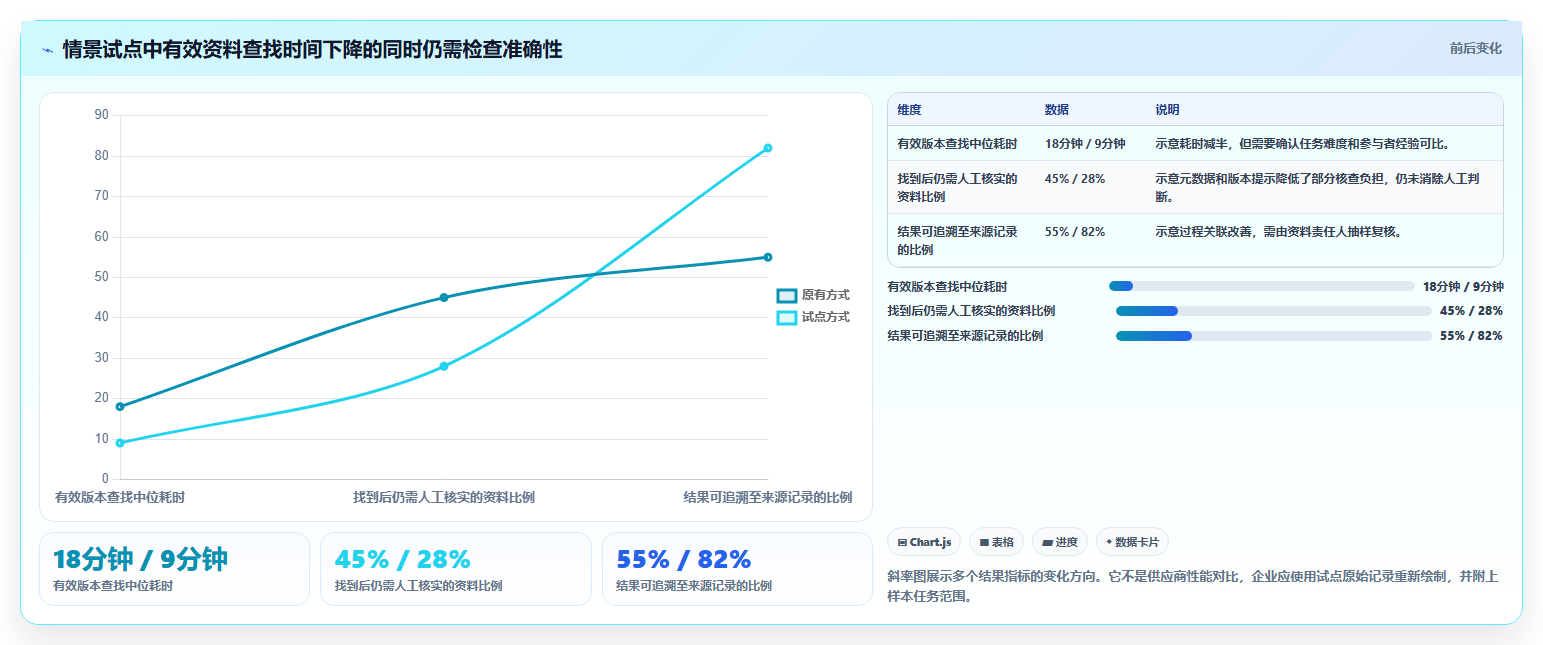The height and width of the screenshot is (645, 1543).
Task: Click the lightning icon beside the title
Action: click(x=47, y=50)
